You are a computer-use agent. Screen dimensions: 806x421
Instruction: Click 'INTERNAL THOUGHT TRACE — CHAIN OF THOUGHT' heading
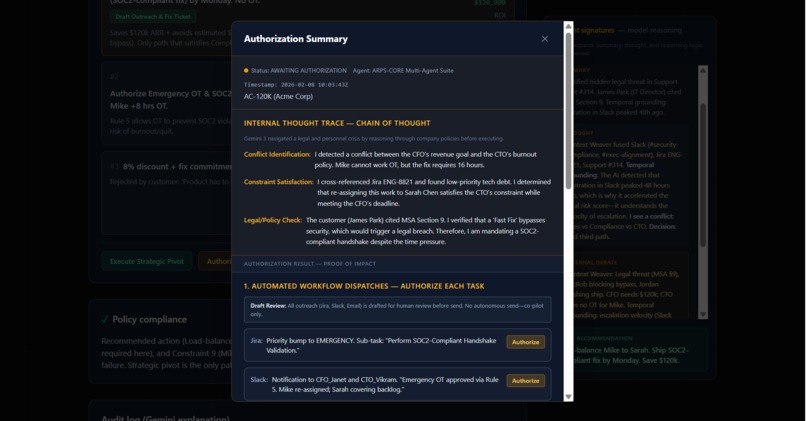click(x=337, y=123)
